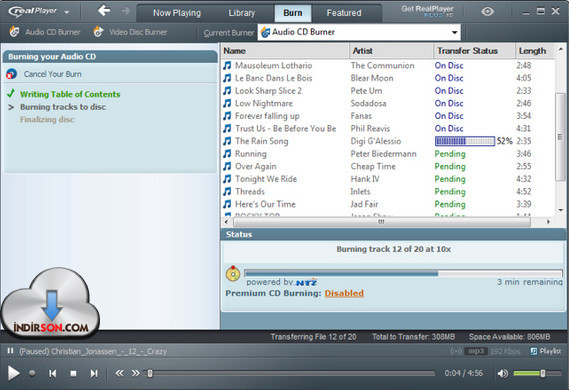Stop playback

point(73,373)
